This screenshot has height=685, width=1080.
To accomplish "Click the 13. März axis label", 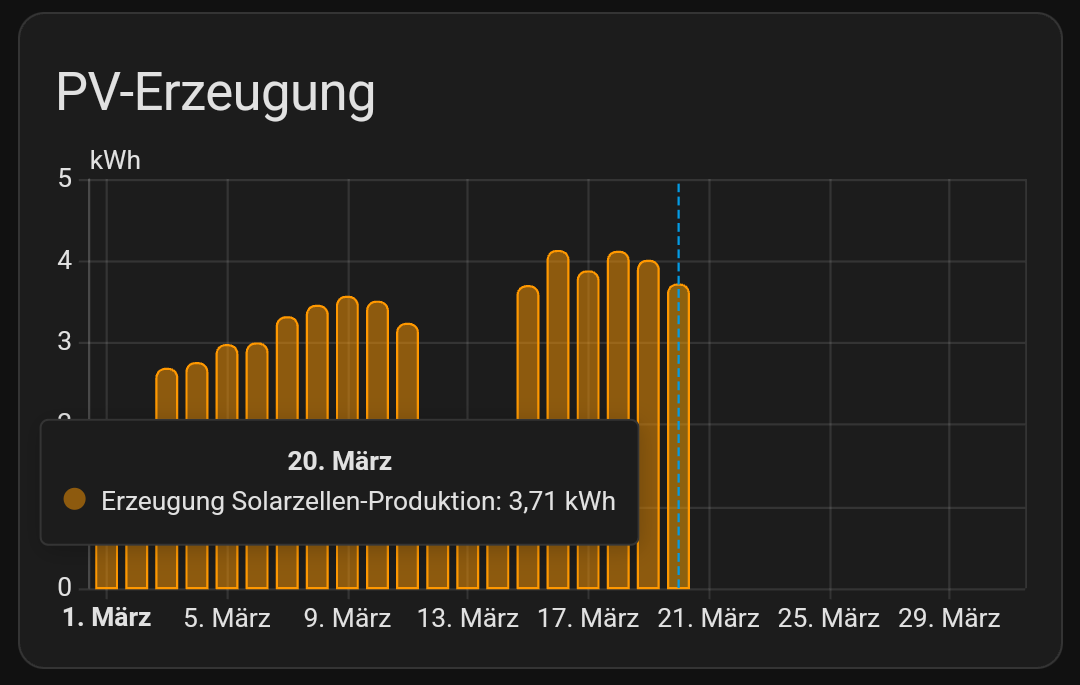I will tap(468, 618).
